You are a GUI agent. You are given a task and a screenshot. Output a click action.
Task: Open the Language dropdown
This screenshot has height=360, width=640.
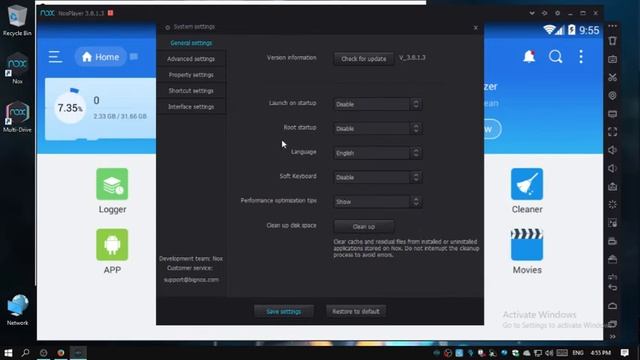pos(378,153)
